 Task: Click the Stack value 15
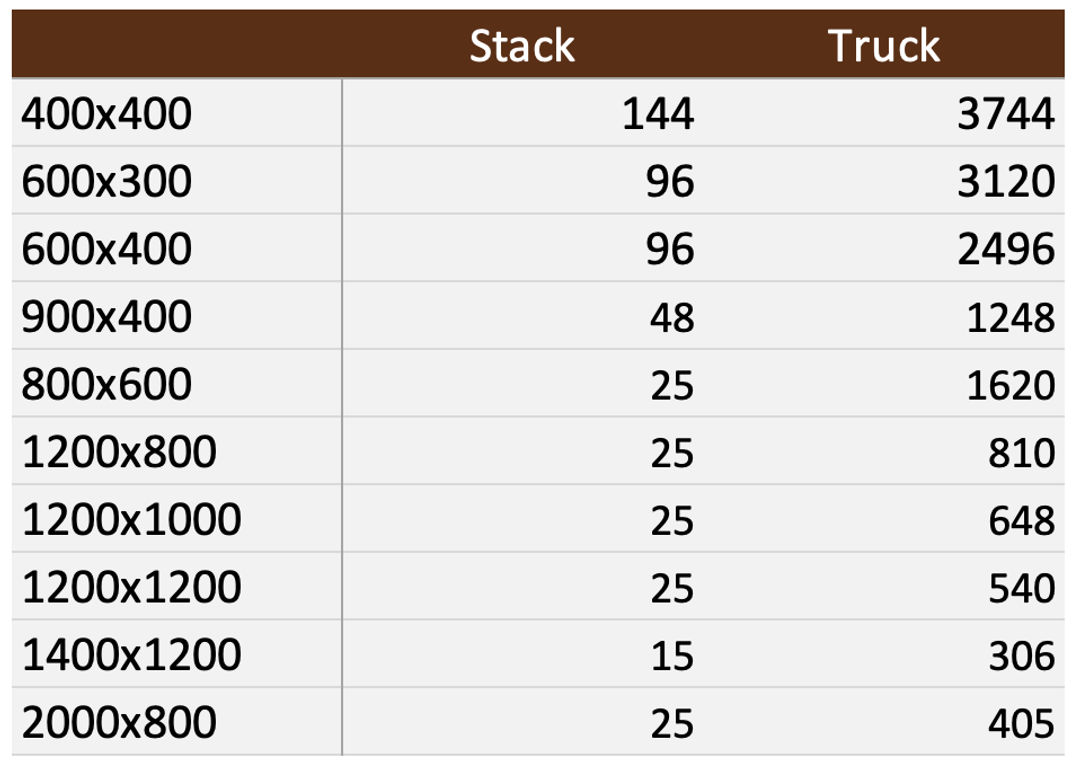point(671,656)
